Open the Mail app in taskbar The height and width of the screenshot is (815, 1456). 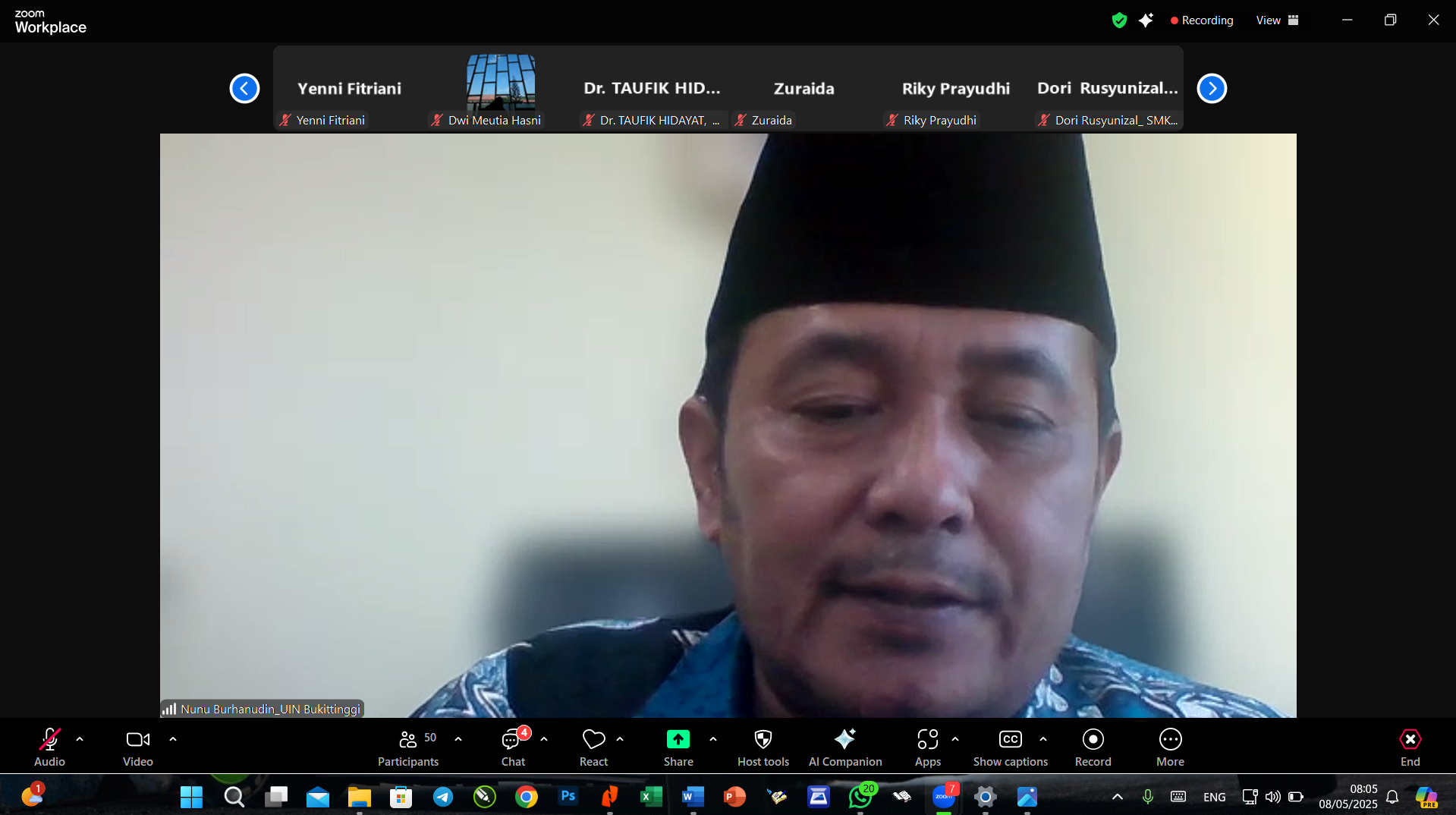pos(318,797)
